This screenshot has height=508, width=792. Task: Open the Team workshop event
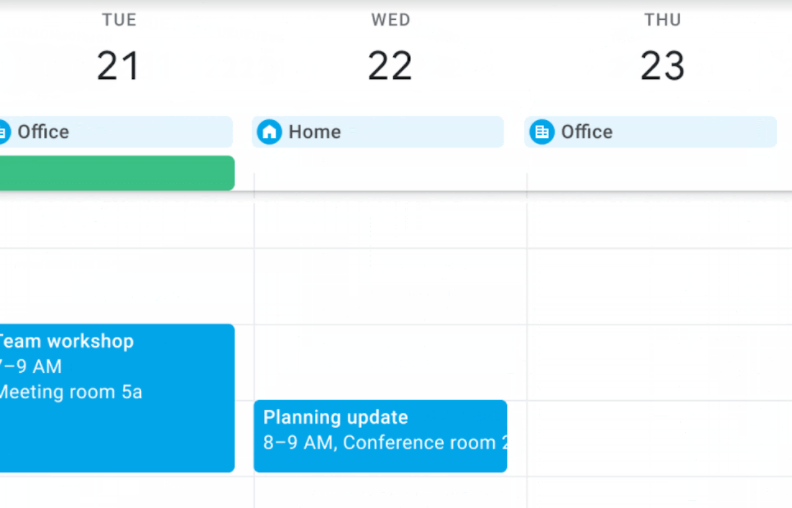tap(117, 398)
